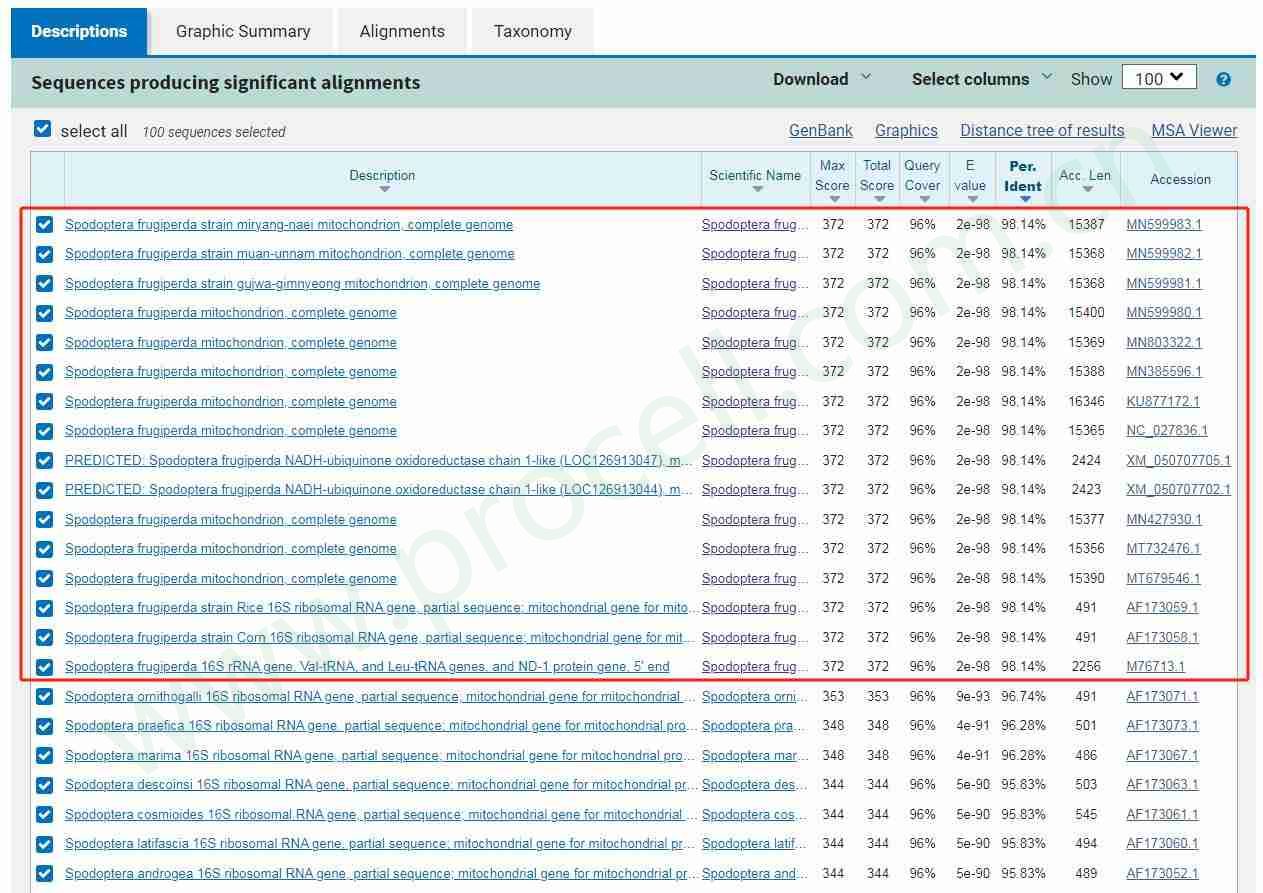Image resolution: width=1263 pixels, height=893 pixels.
Task: Sort by Per. Ident arrow icon
Action: pyautogui.click(x=1024, y=199)
